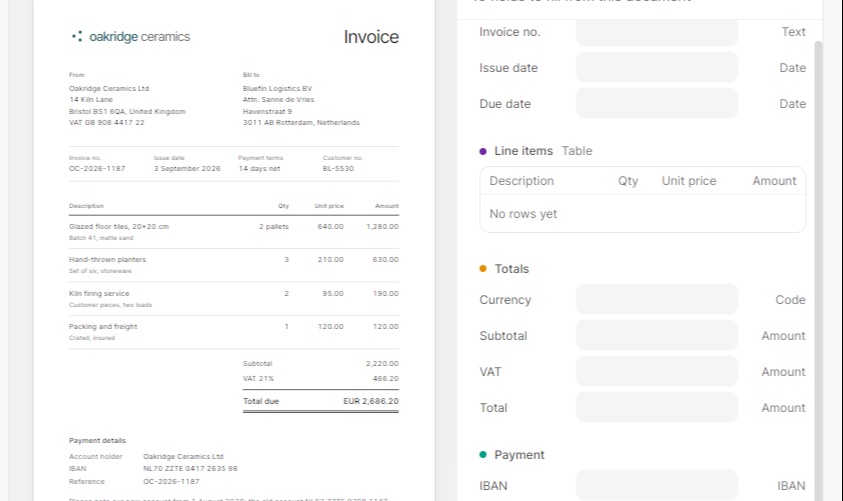This screenshot has width=843, height=501.
Task: Click the Invoice no. input field
Action: point(656,32)
